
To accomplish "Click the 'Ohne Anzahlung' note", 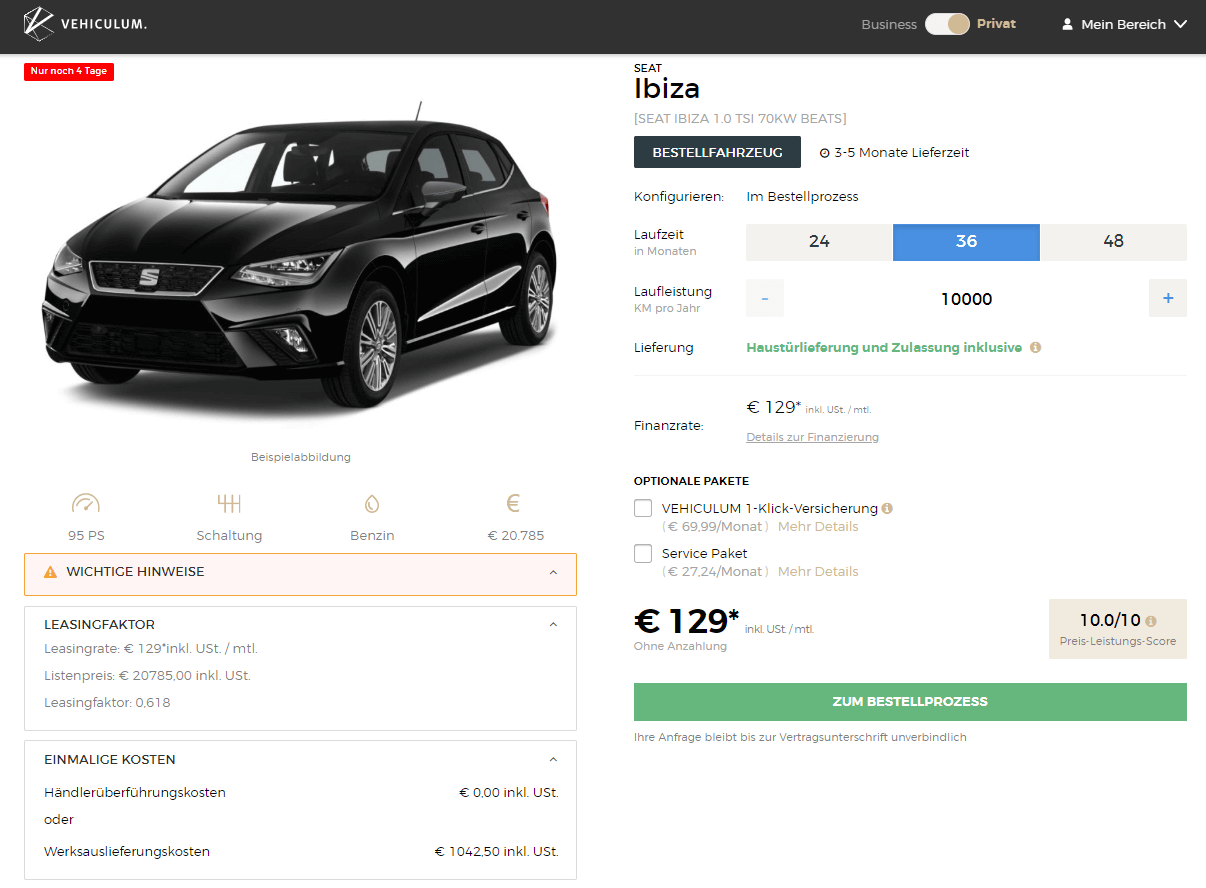I will coord(680,646).
